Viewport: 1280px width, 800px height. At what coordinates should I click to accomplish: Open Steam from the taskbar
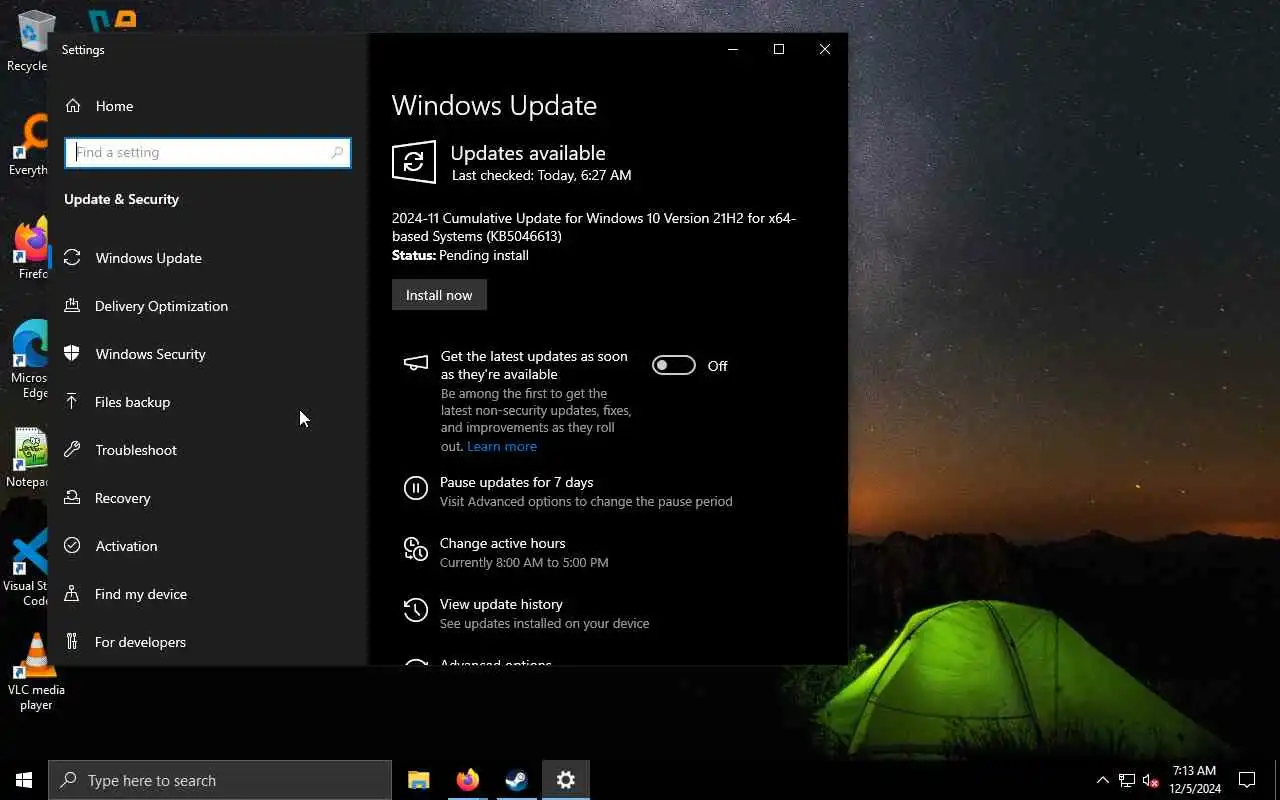pos(516,780)
